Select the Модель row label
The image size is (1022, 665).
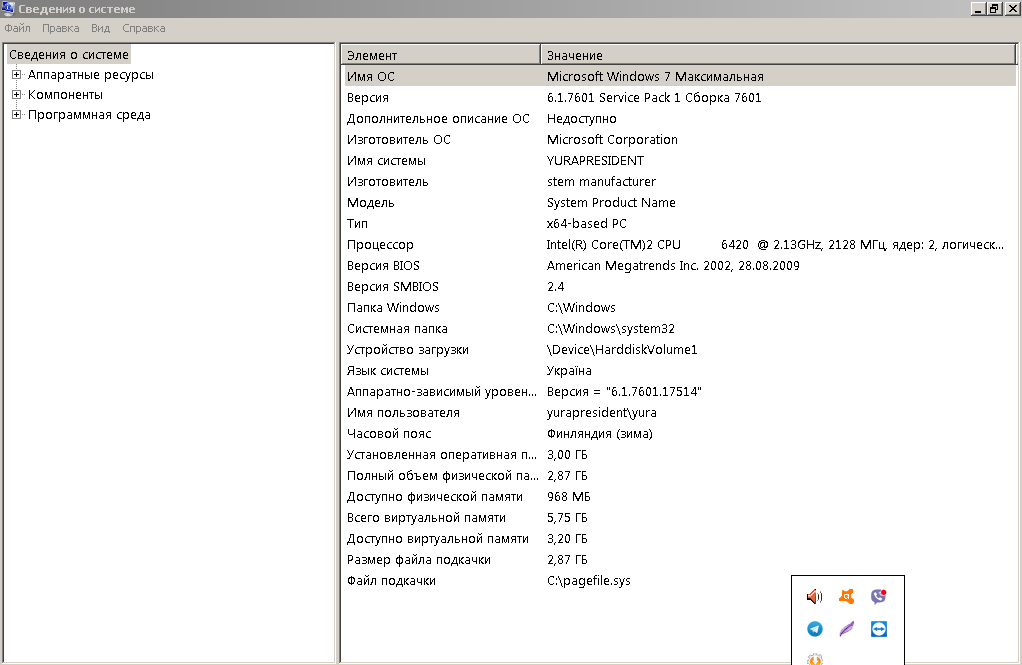coord(370,203)
